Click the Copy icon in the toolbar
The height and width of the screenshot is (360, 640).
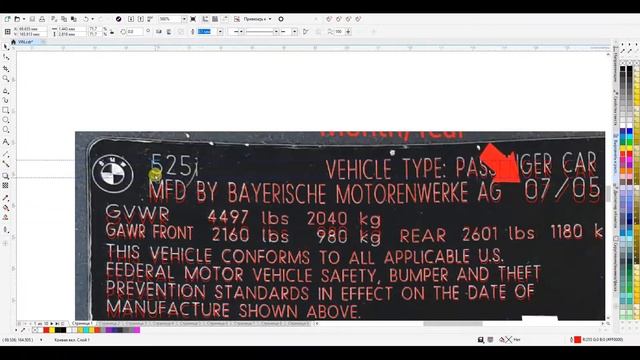point(64,19)
